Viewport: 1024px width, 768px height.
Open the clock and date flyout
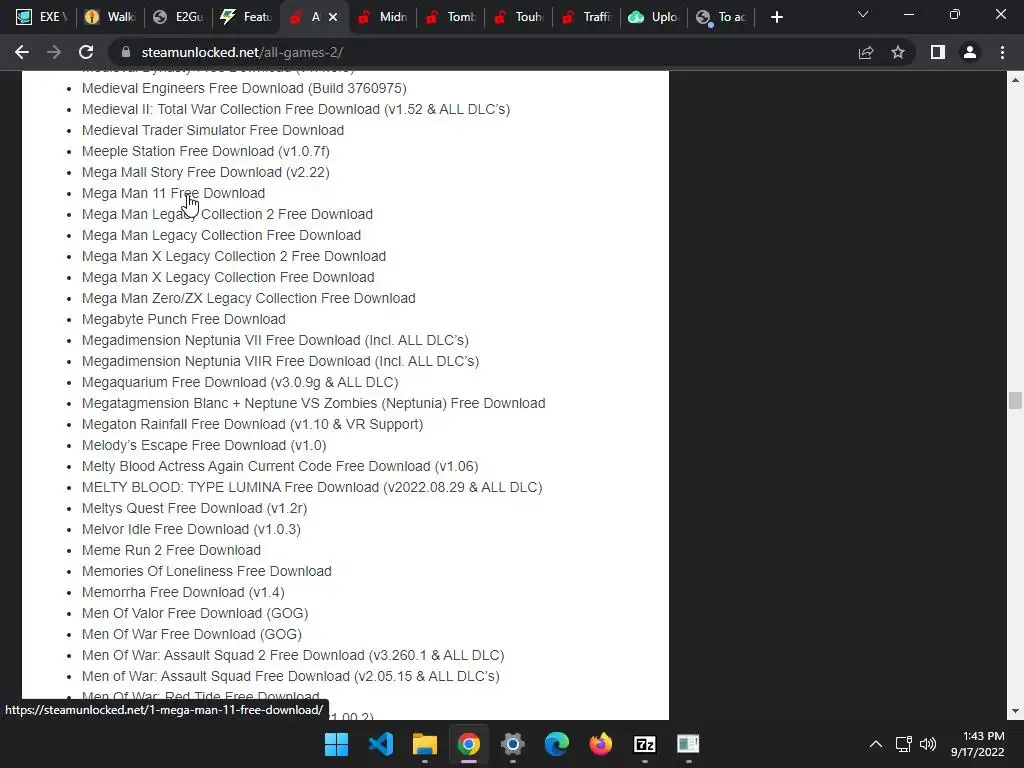pyautogui.click(x=977, y=744)
